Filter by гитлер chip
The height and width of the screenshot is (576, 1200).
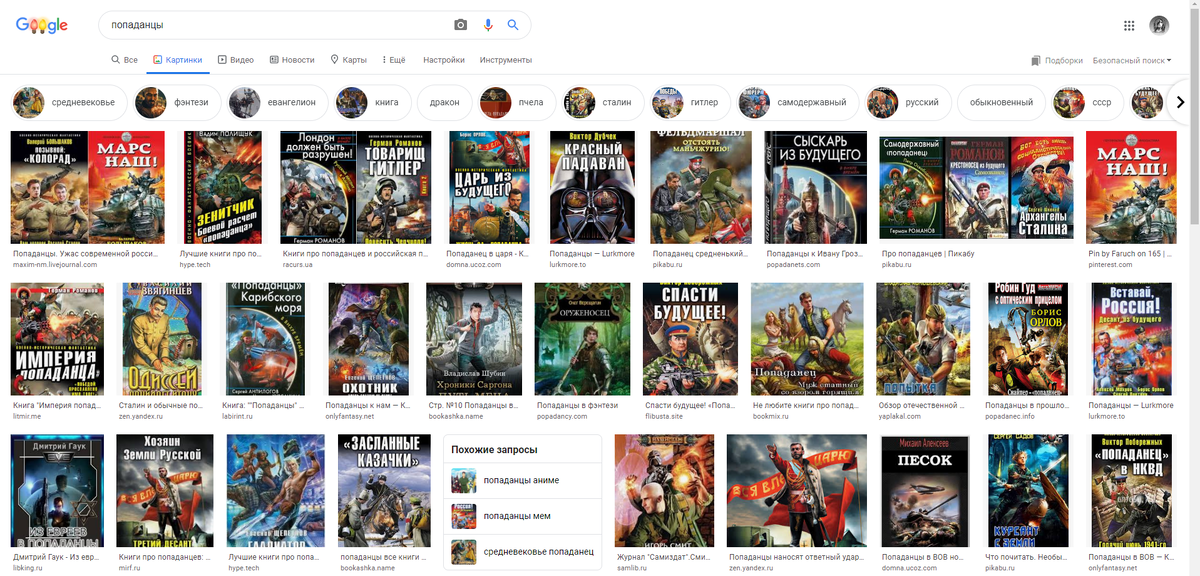[688, 102]
